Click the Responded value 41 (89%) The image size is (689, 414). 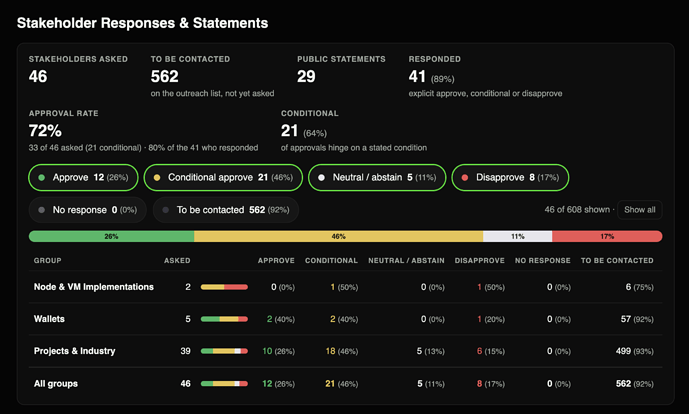[x=431, y=77]
